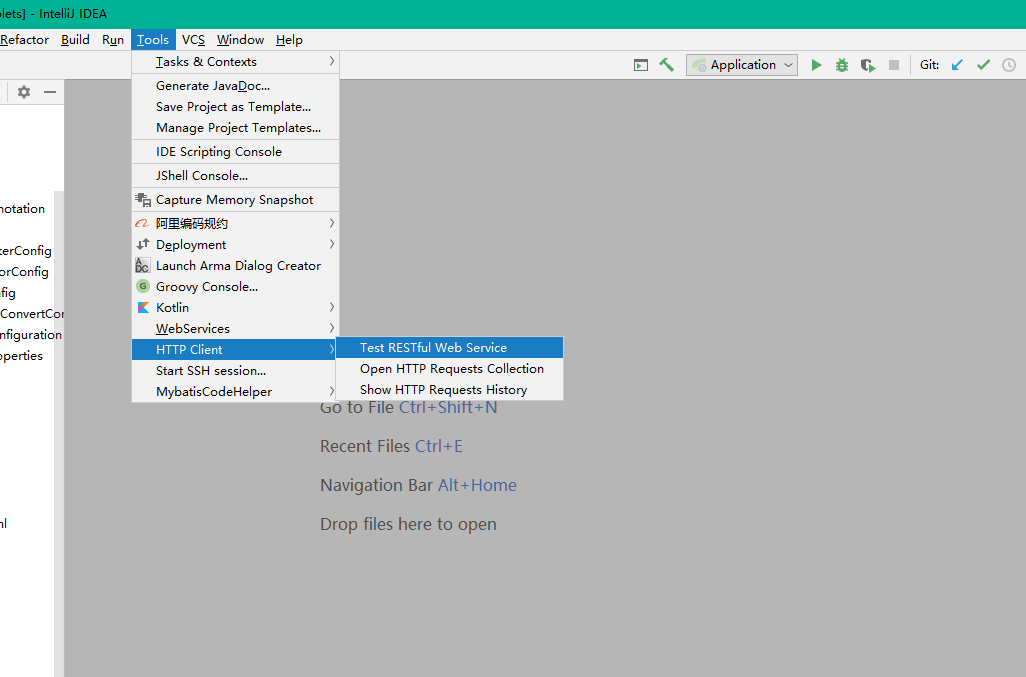The image size is (1026, 677).
Task: Expand MybatisCodeHelper submenu arrow
Action: pyautogui.click(x=332, y=391)
